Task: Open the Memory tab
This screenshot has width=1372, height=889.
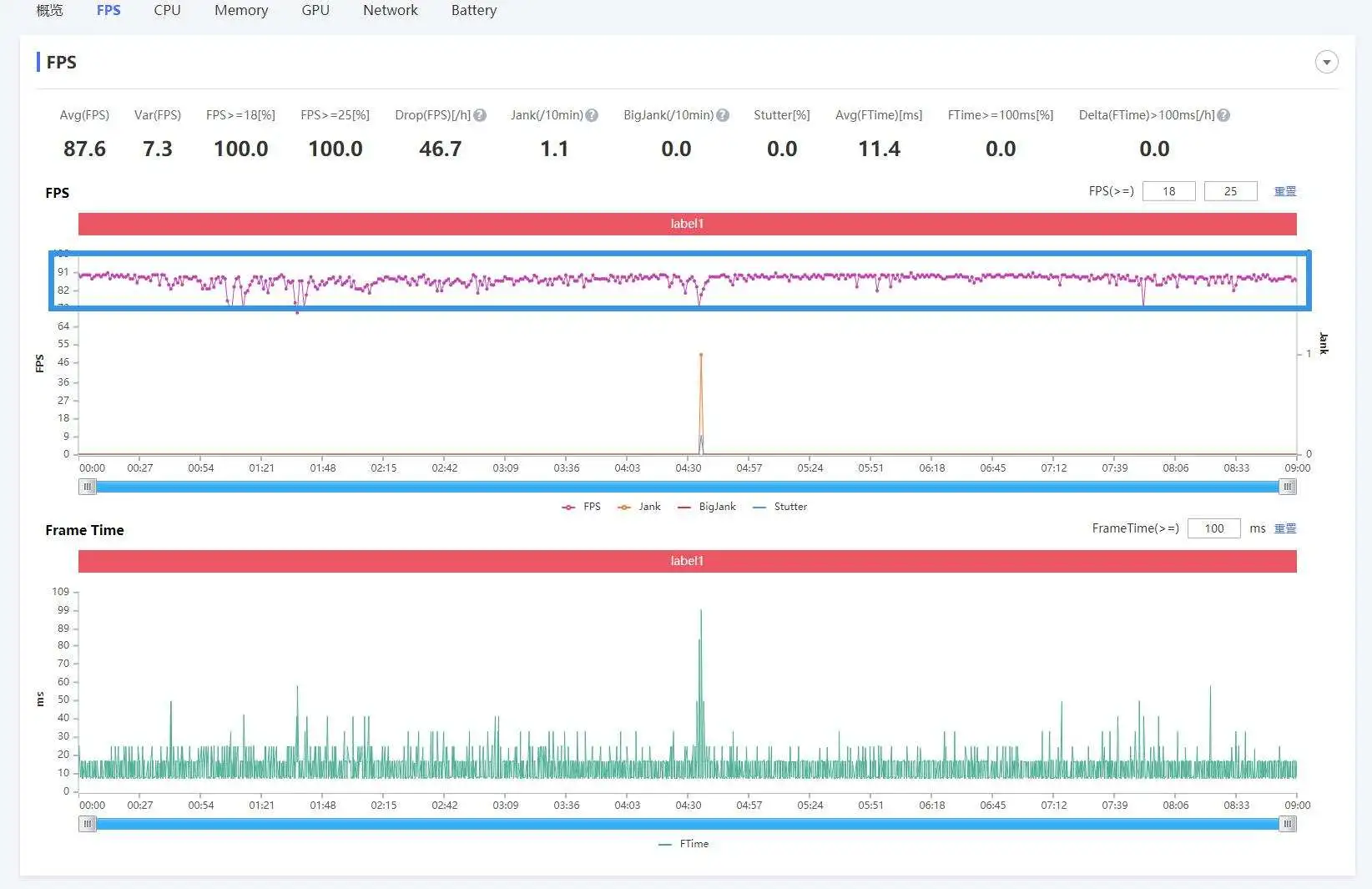Action: pyautogui.click(x=241, y=10)
